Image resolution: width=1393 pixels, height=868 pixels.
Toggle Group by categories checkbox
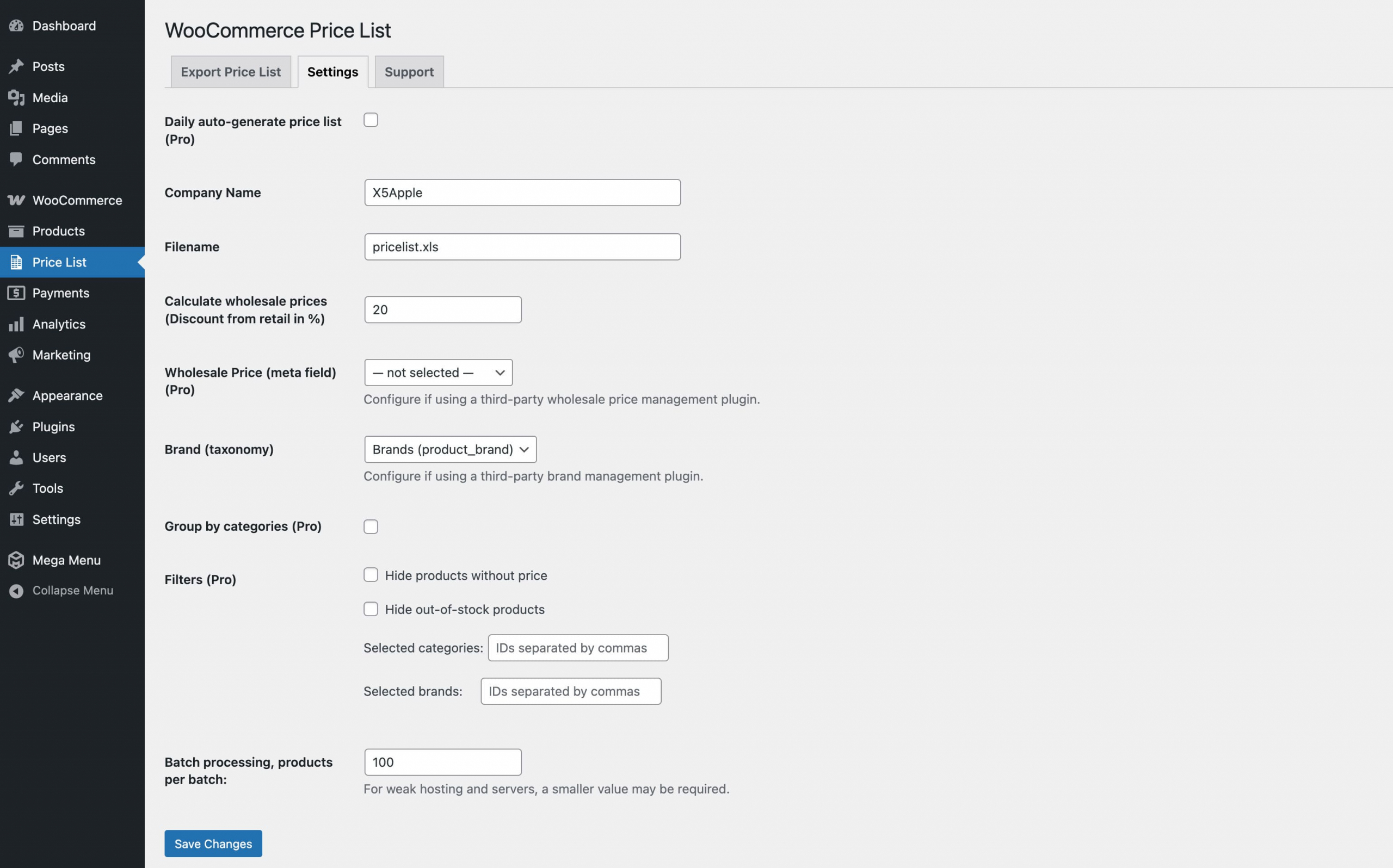coord(371,526)
